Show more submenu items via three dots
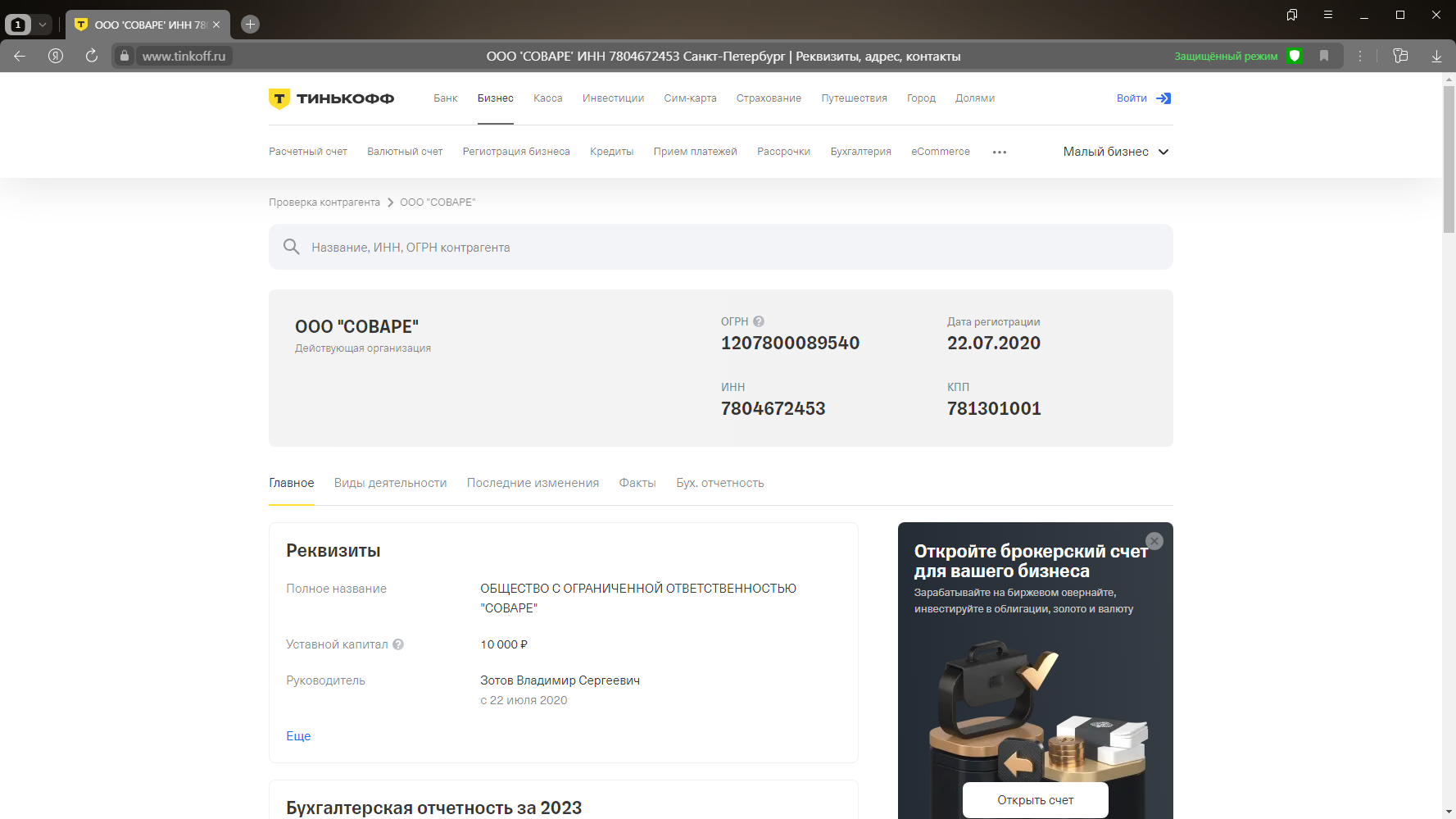Image resolution: width=1456 pixels, height=819 pixels. coord(1000,152)
